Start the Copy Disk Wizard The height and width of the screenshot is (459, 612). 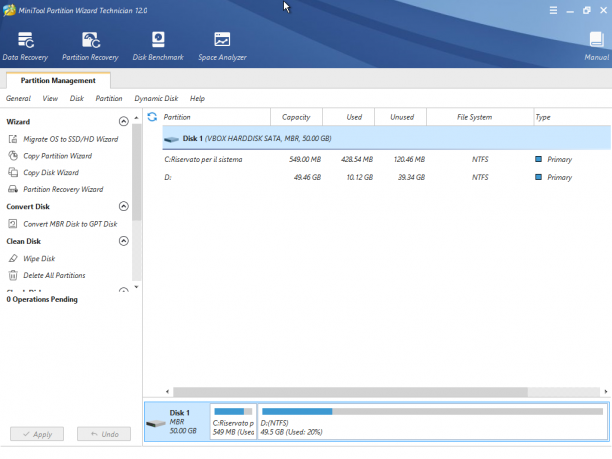[x=51, y=172]
